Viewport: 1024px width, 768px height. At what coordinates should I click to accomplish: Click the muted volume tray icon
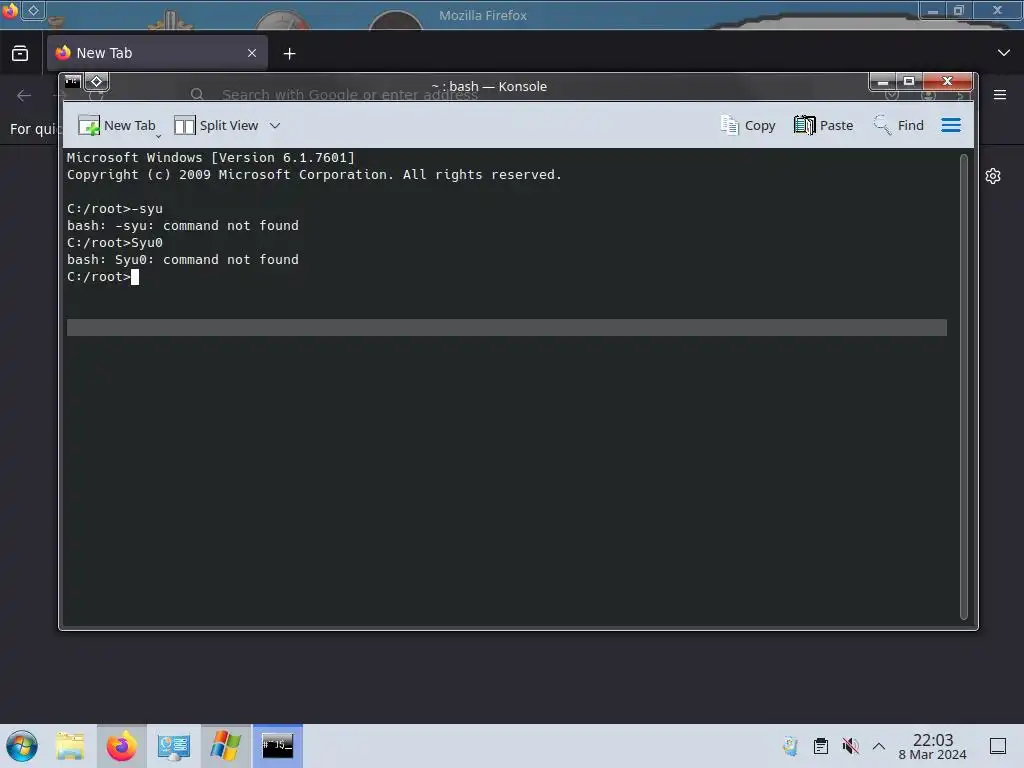850,746
